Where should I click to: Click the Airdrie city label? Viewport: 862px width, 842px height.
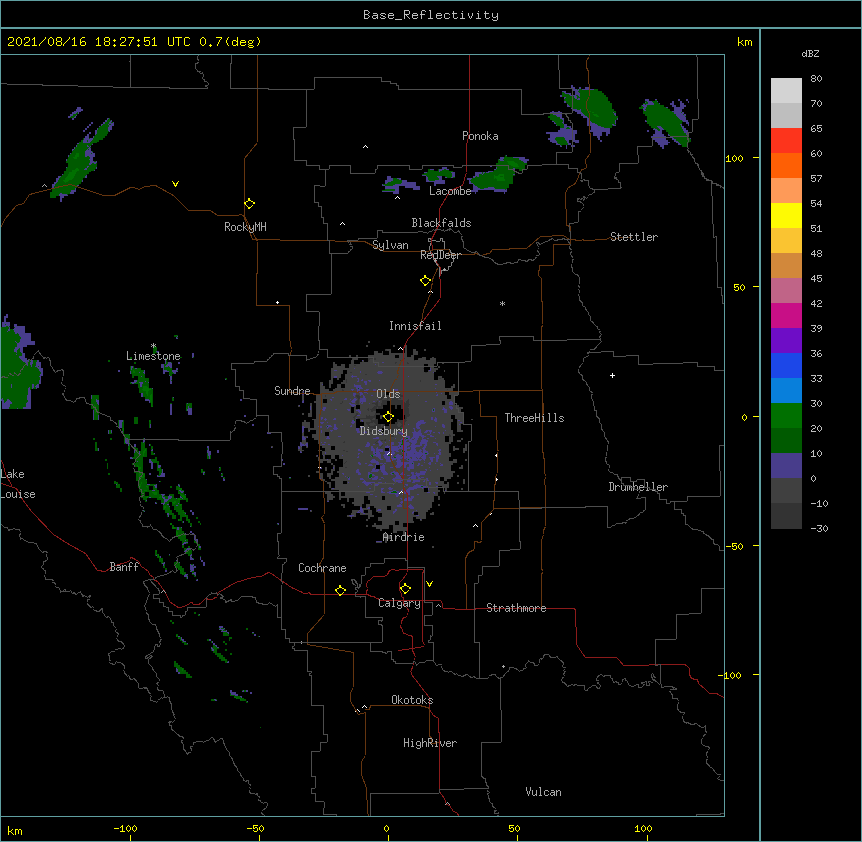(404, 537)
